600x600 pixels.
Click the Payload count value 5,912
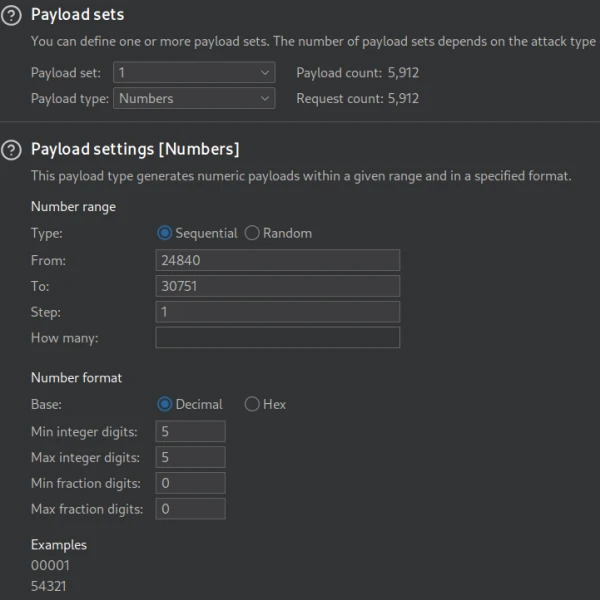(402, 73)
